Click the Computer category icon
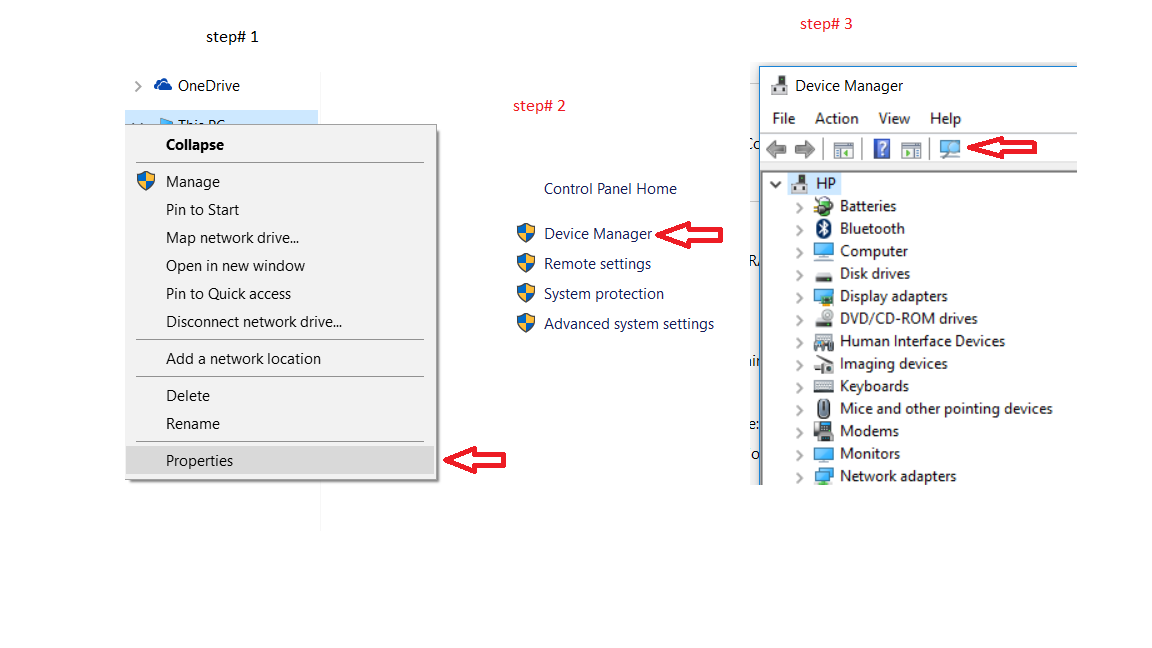Image resolution: width=1152 pixels, height=648 pixels. (824, 251)
